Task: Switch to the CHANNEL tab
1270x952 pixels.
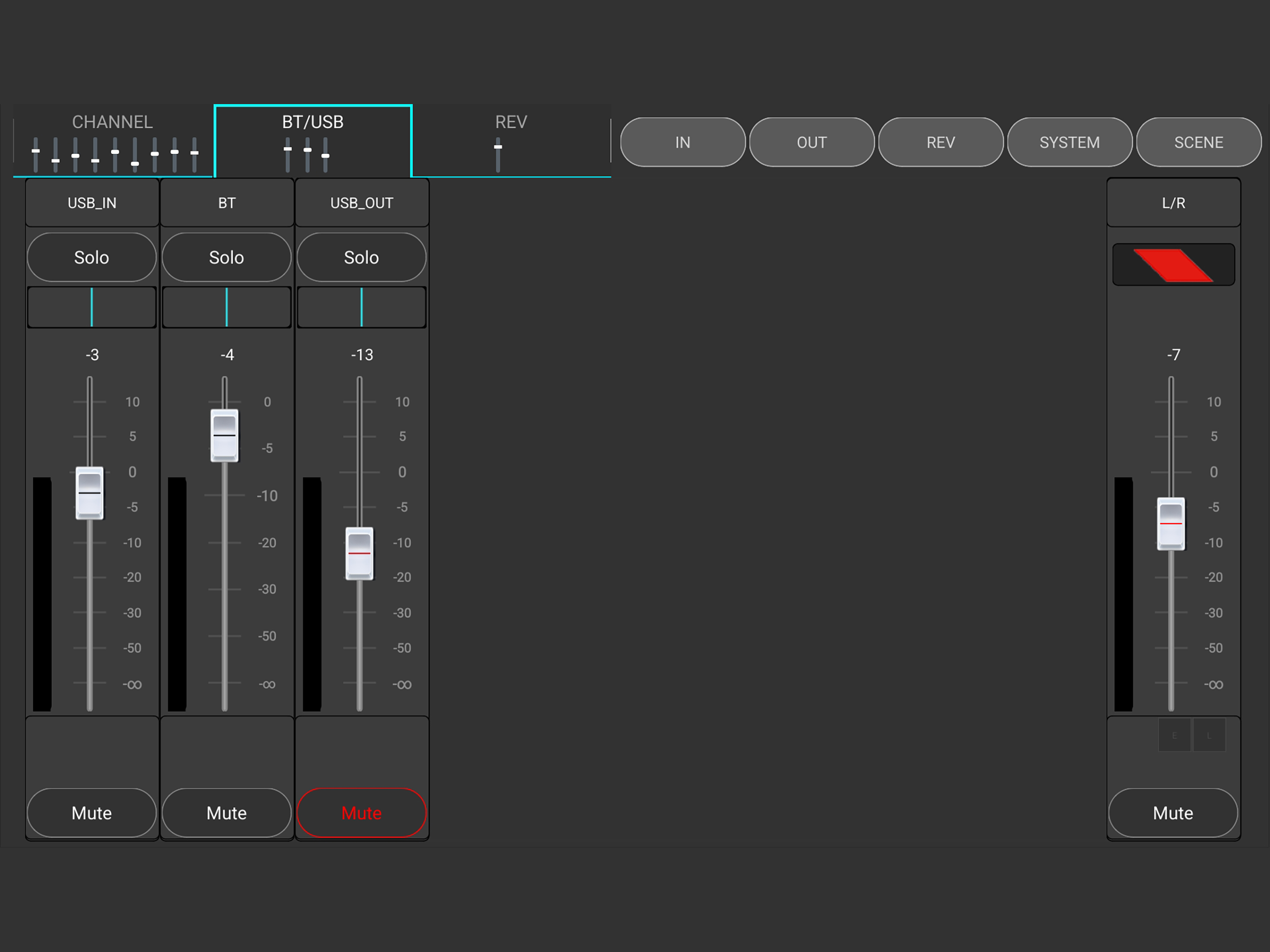Action: tap(112, 141)
